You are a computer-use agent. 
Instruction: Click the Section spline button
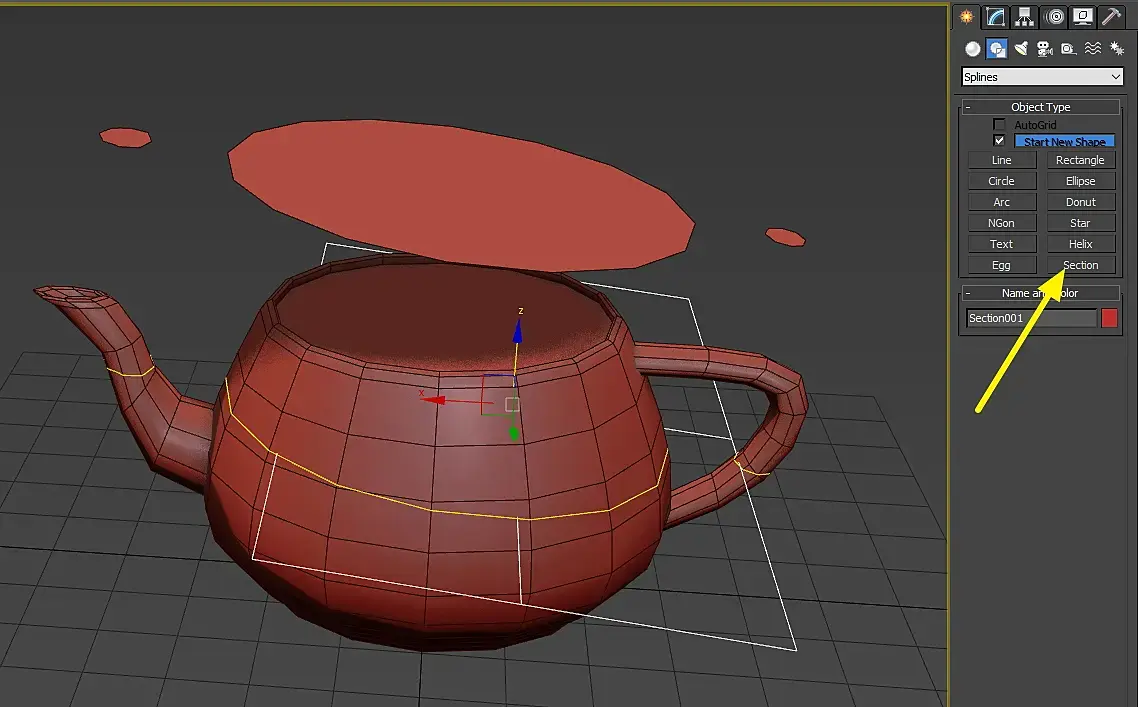[1081, 265]
